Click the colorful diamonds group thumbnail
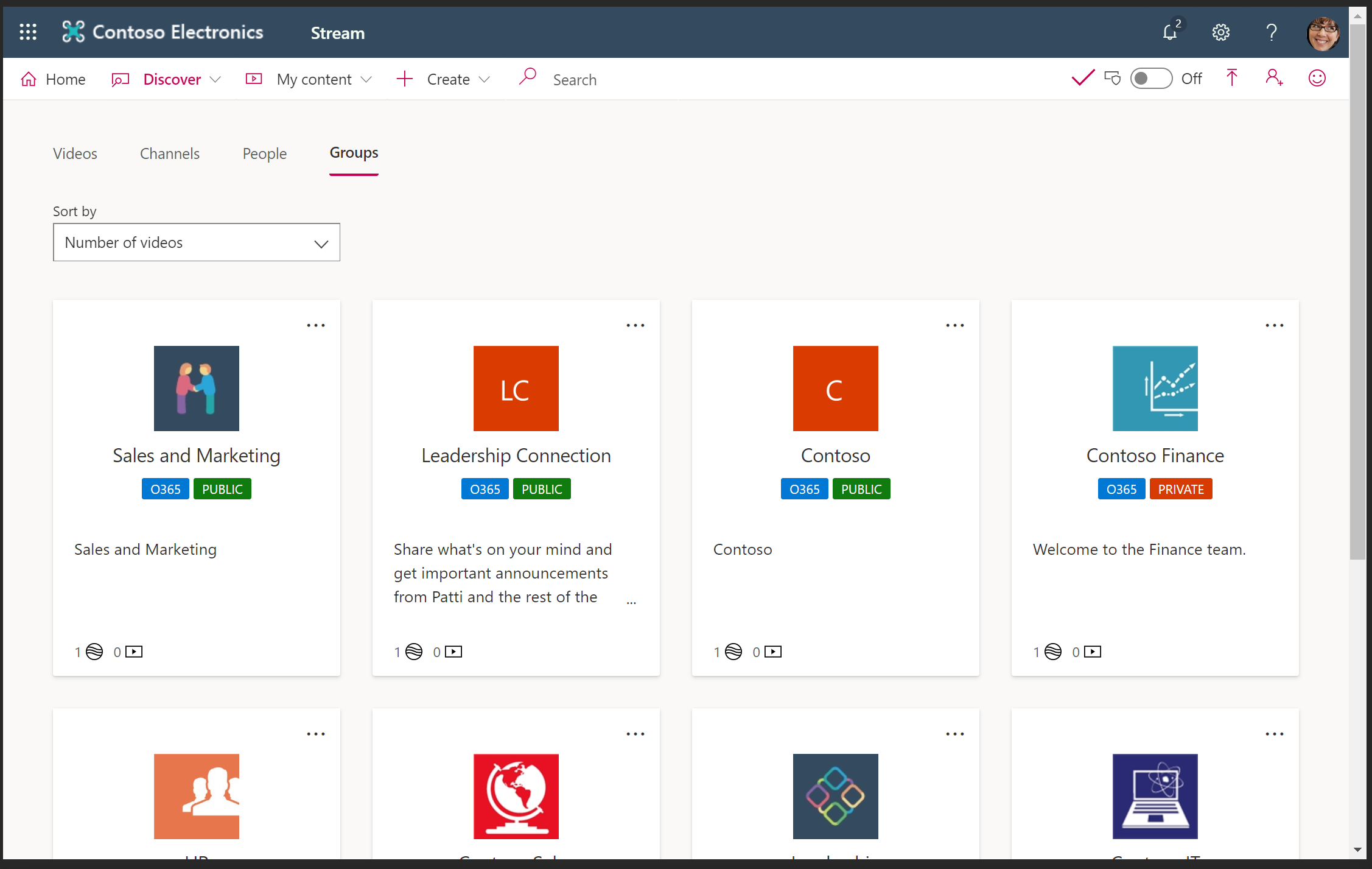 click(x=836, y=797)
